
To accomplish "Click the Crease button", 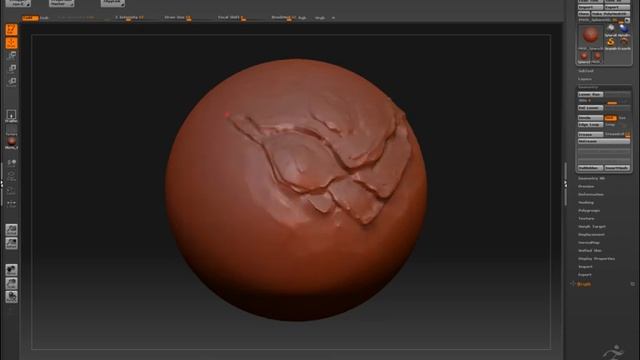I will coord(590,134).
